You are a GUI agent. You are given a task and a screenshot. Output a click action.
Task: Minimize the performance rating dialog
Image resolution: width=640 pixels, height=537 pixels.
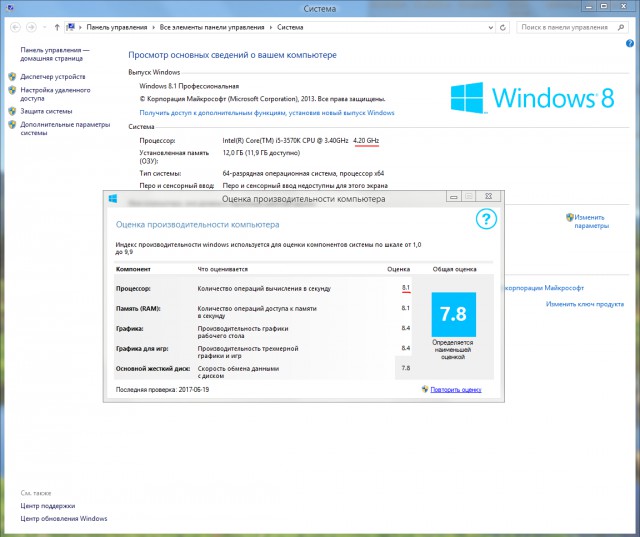point(453,197)
